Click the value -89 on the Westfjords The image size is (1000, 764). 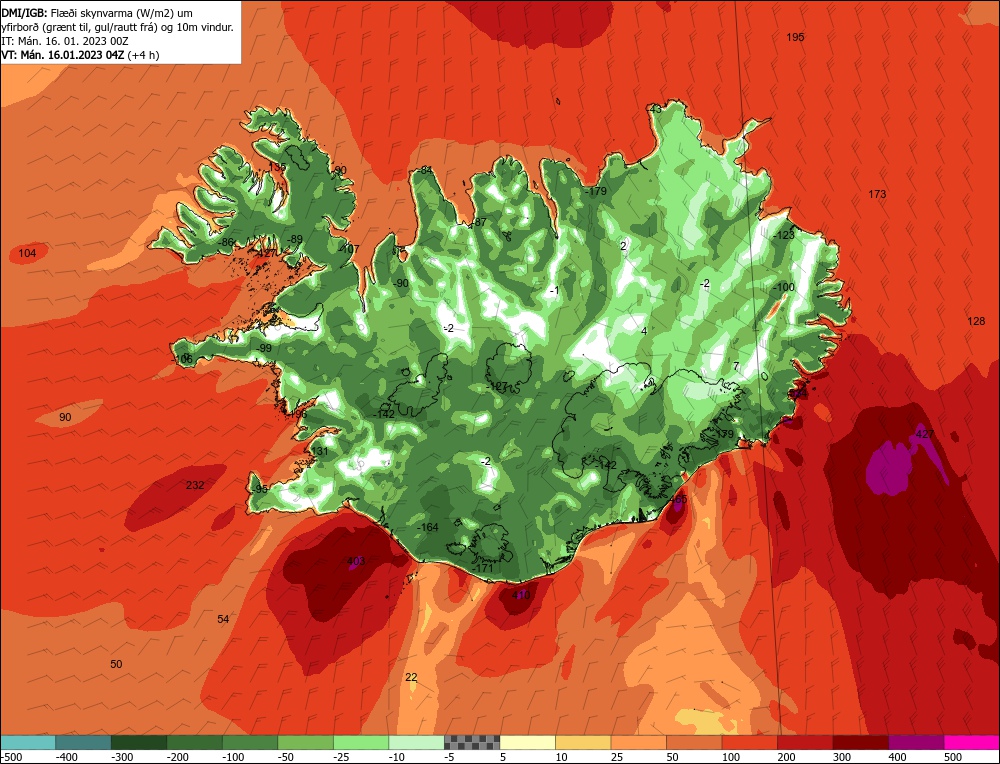294,239
